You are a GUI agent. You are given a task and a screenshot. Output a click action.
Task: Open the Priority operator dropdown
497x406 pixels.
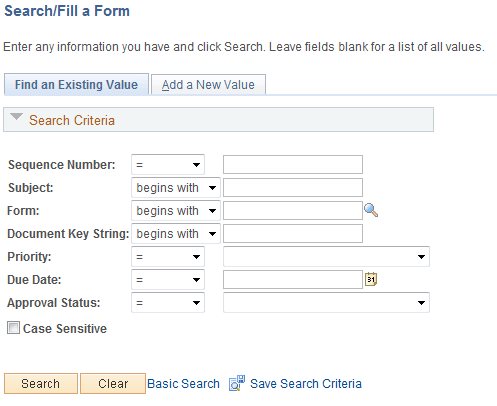click(168, 257)
